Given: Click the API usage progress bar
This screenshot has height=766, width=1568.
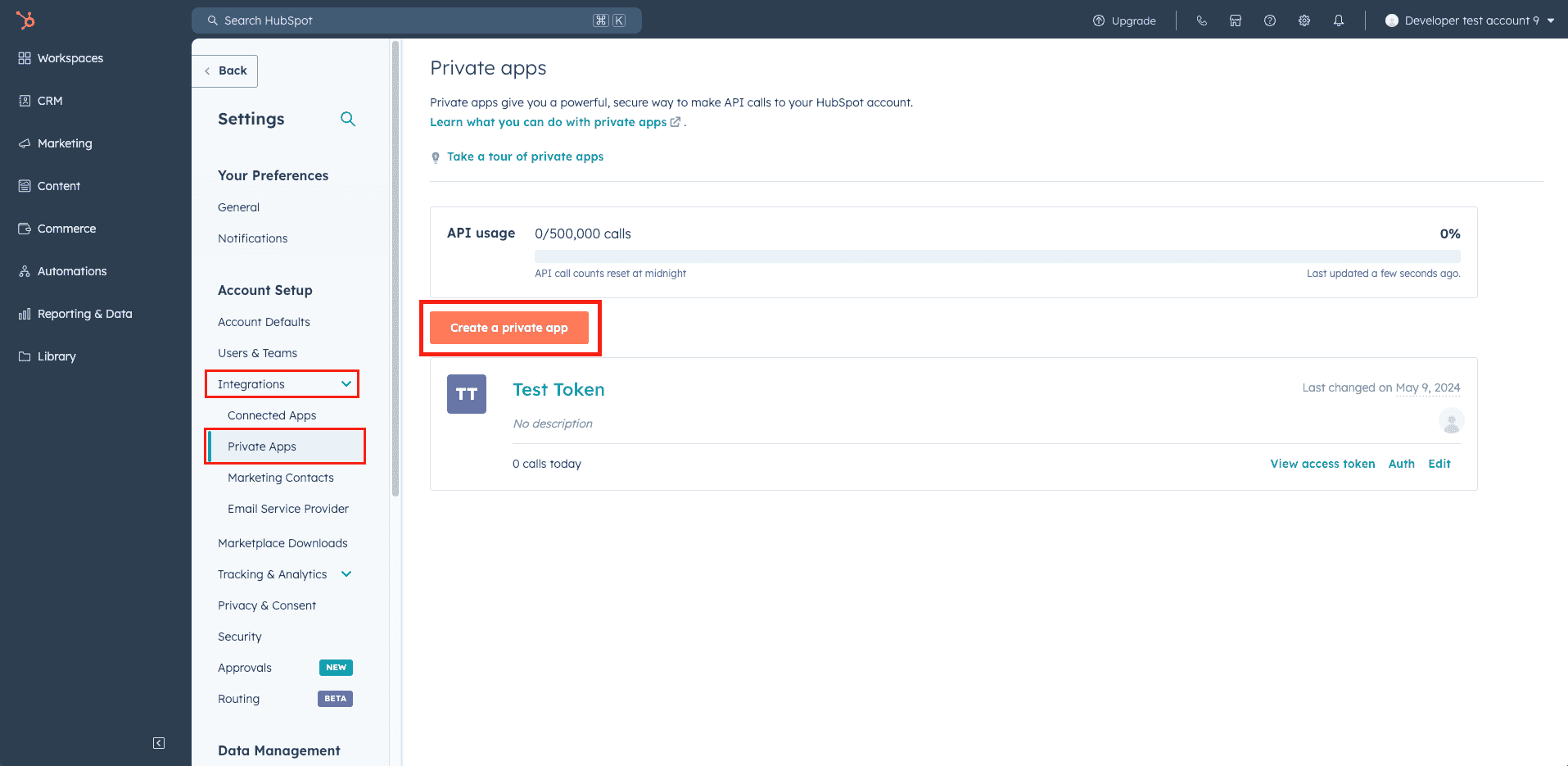Looking at the screenshot, I should tap(997, 256).
